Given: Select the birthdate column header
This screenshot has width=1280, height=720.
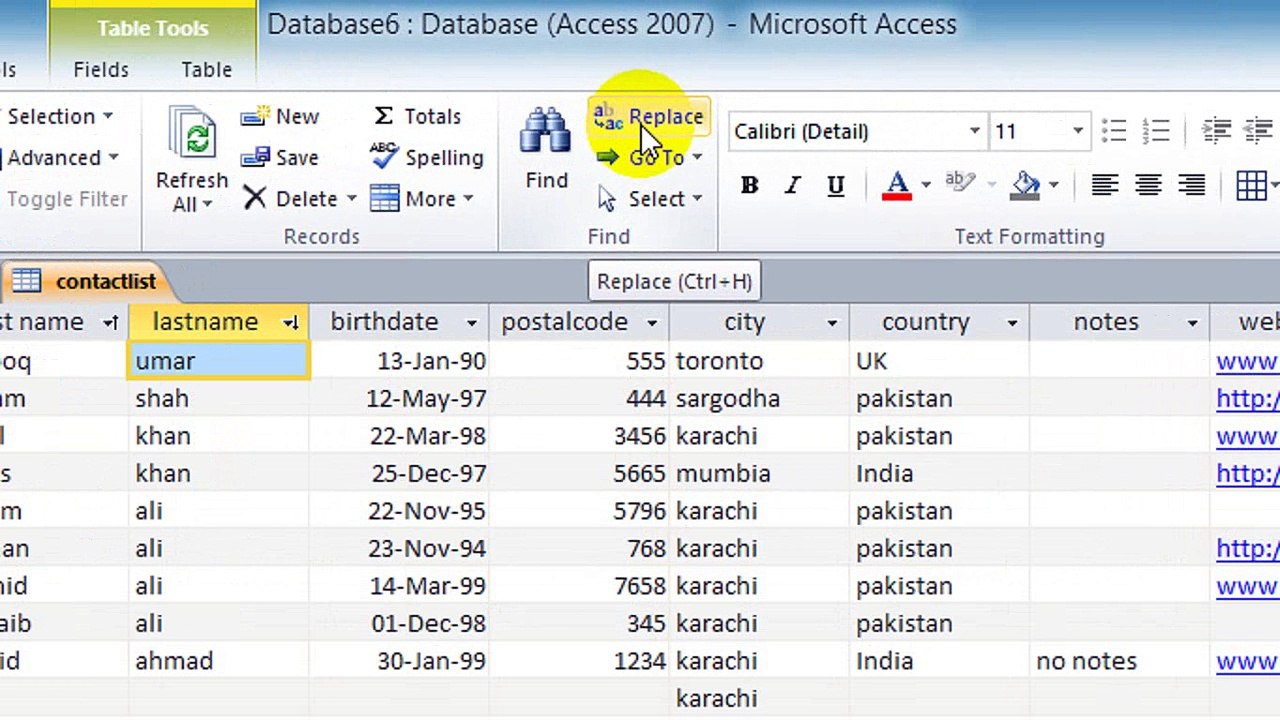Looking at the screenshot, I should click(x=399, y=322).
